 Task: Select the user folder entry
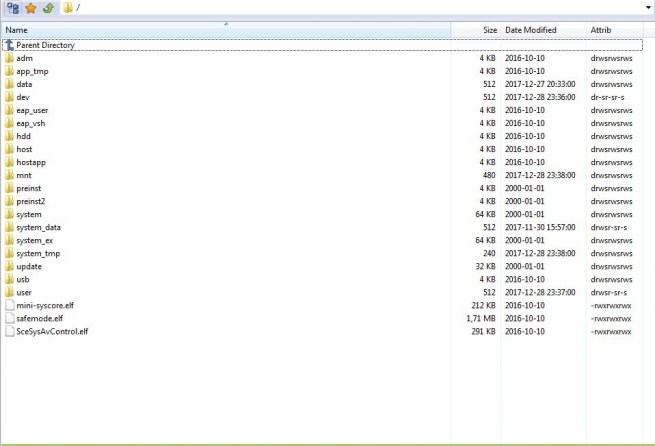26,292
